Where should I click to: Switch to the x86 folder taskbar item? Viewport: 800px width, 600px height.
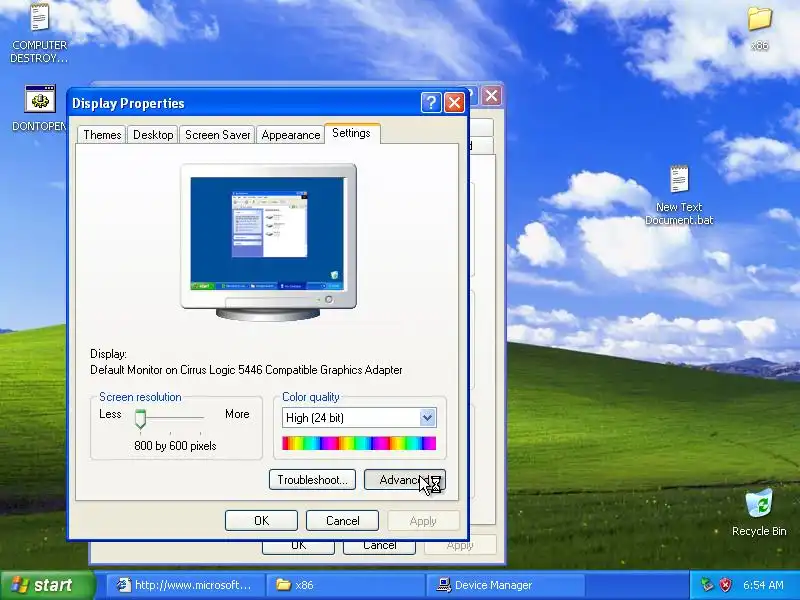pyautogui.click(x=345, y=585)
